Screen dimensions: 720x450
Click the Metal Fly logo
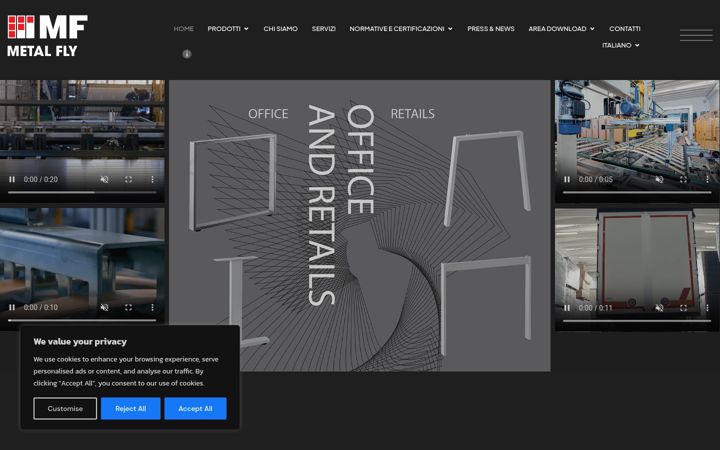tap(47, 36)
